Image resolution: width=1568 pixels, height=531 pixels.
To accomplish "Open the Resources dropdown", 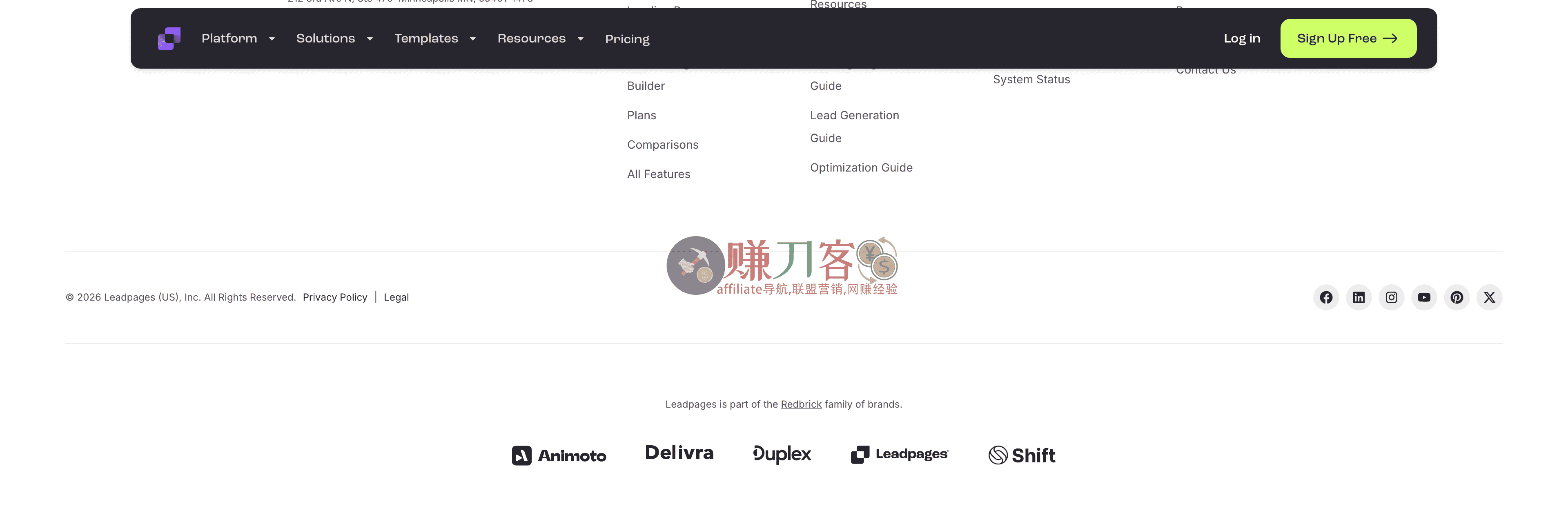I will tap(539, 38).
